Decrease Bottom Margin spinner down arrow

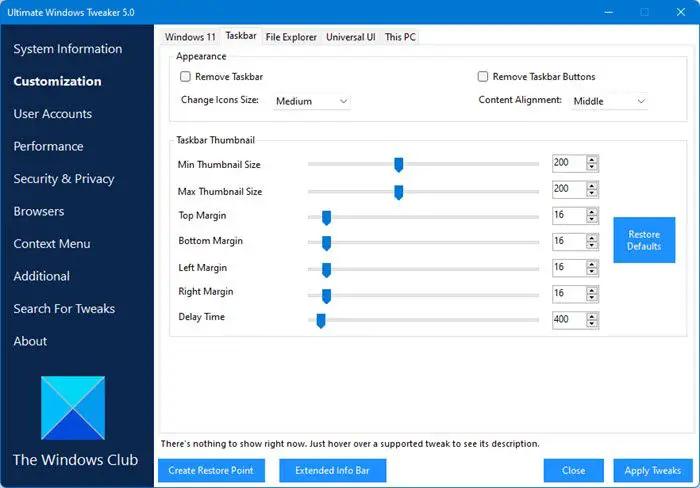592,245
